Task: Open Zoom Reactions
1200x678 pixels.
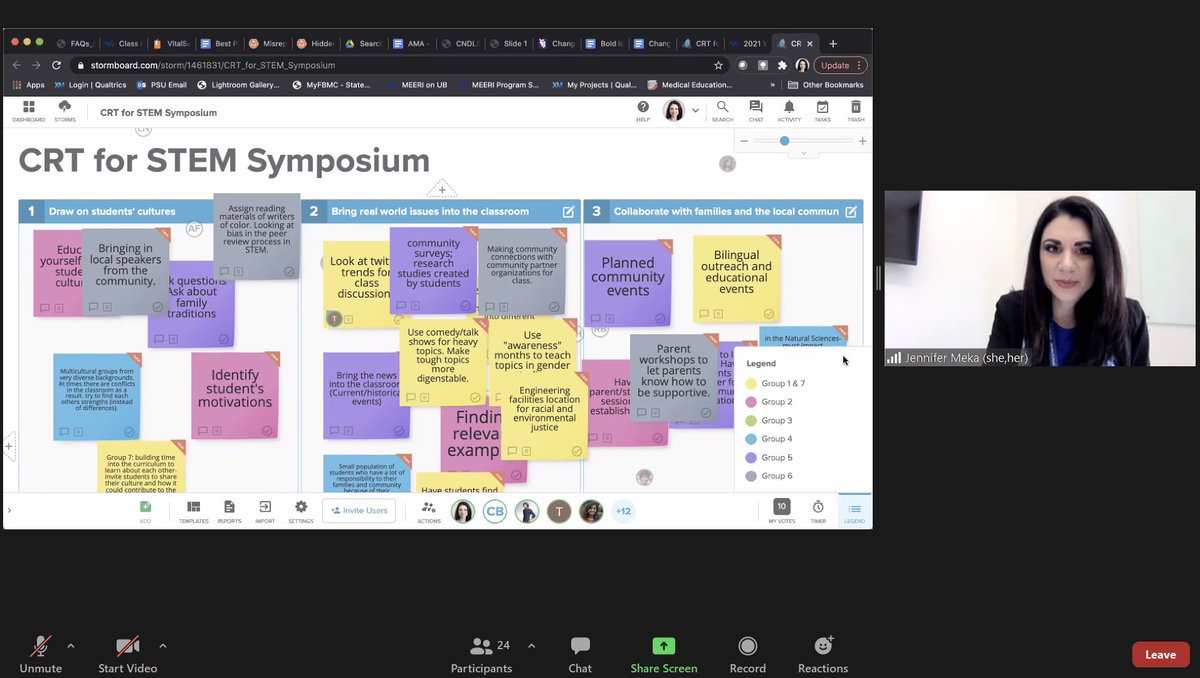Action: [x=823, y=646]
